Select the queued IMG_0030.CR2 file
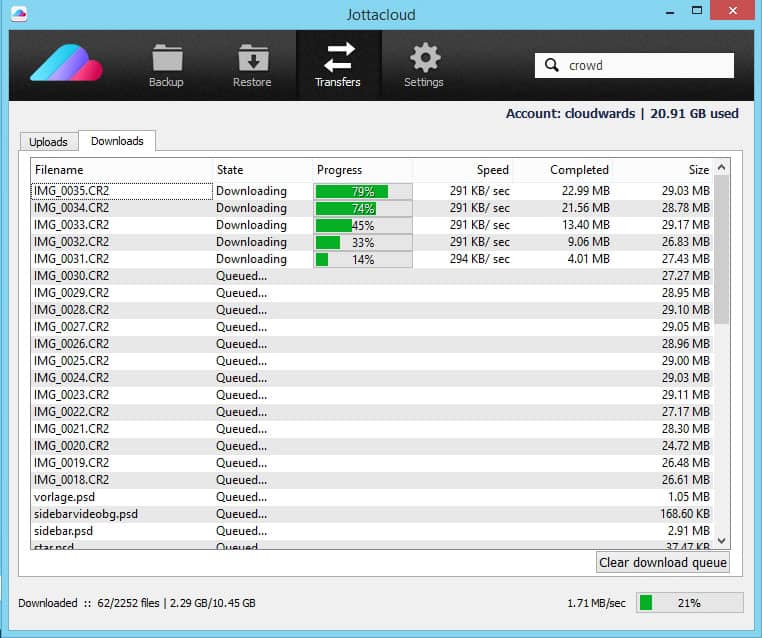Screen dimensions: 762x638 [372, 276]
